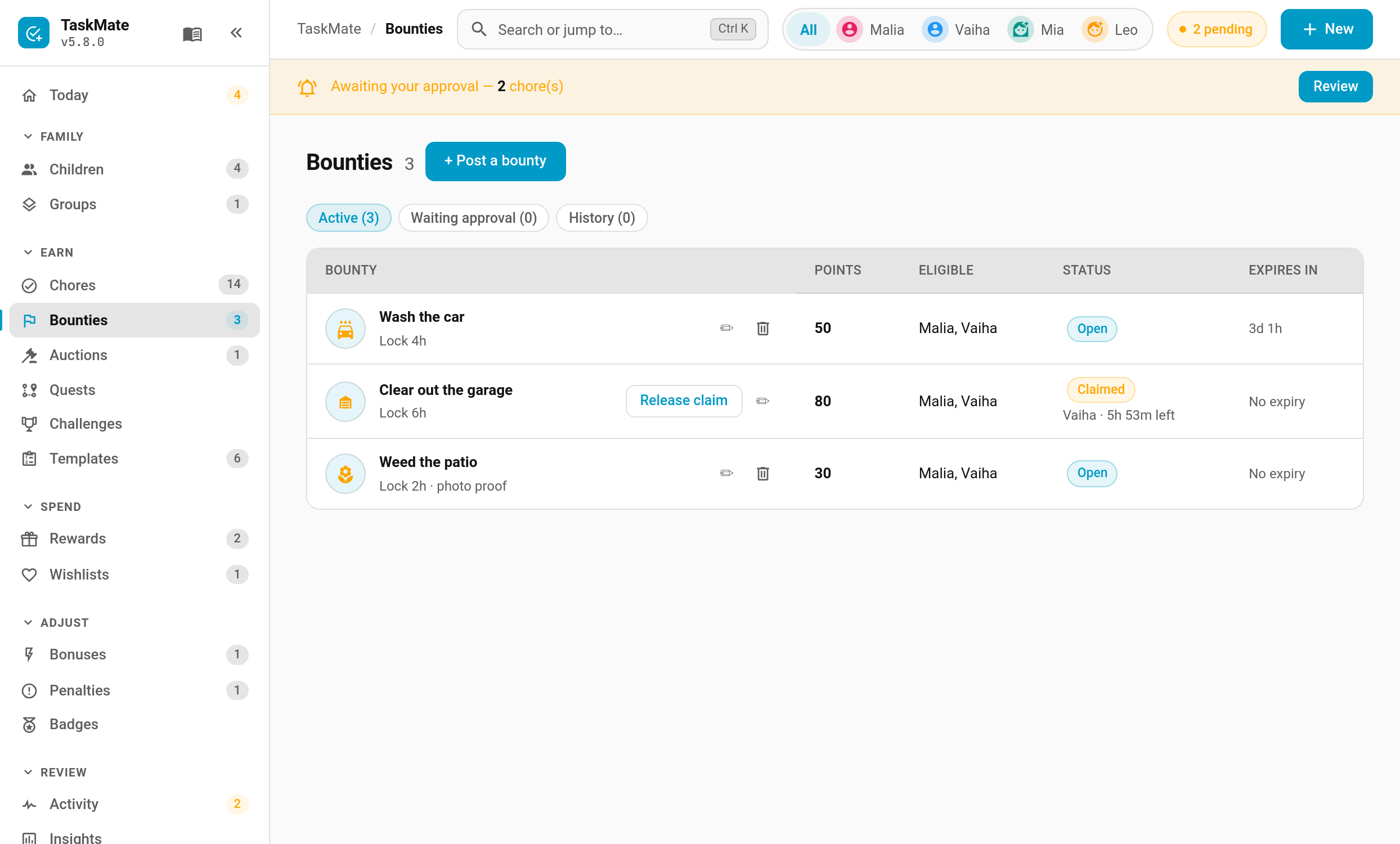This screenshot has width=1400, height=844.
Task: Focus the Search or jump to field
Action: 612,29
